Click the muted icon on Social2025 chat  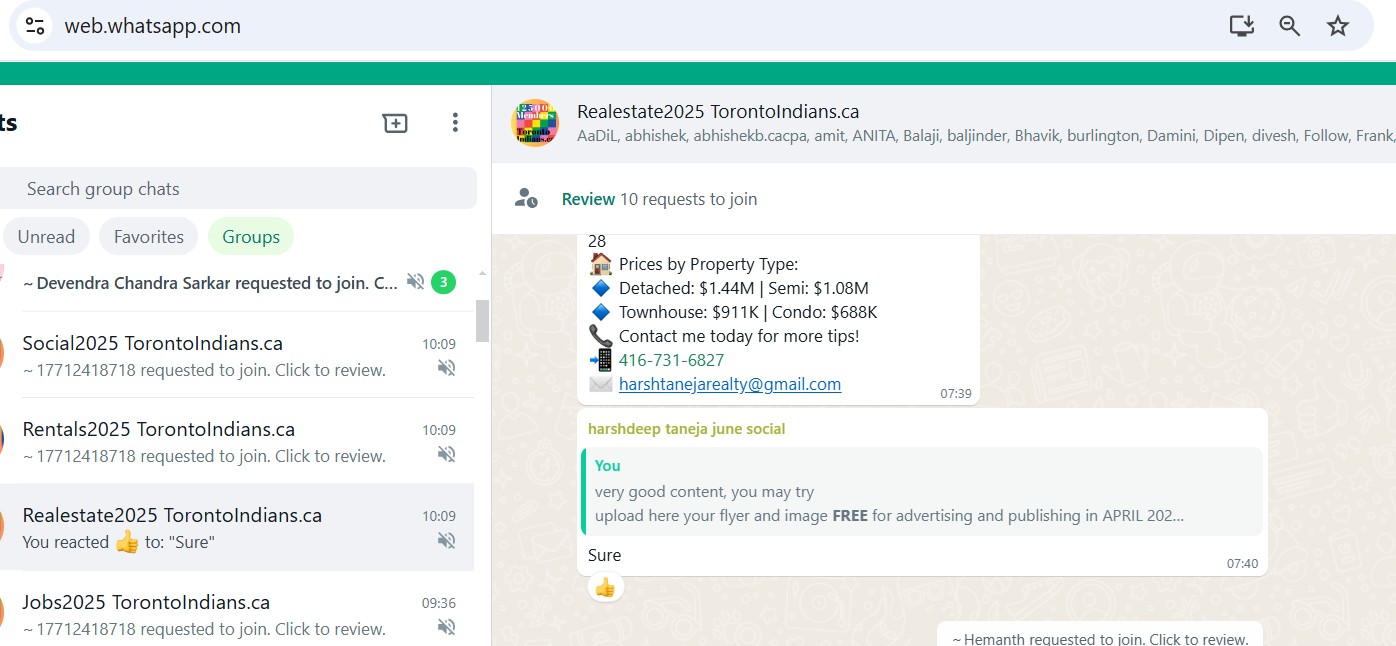pos(446,368)
